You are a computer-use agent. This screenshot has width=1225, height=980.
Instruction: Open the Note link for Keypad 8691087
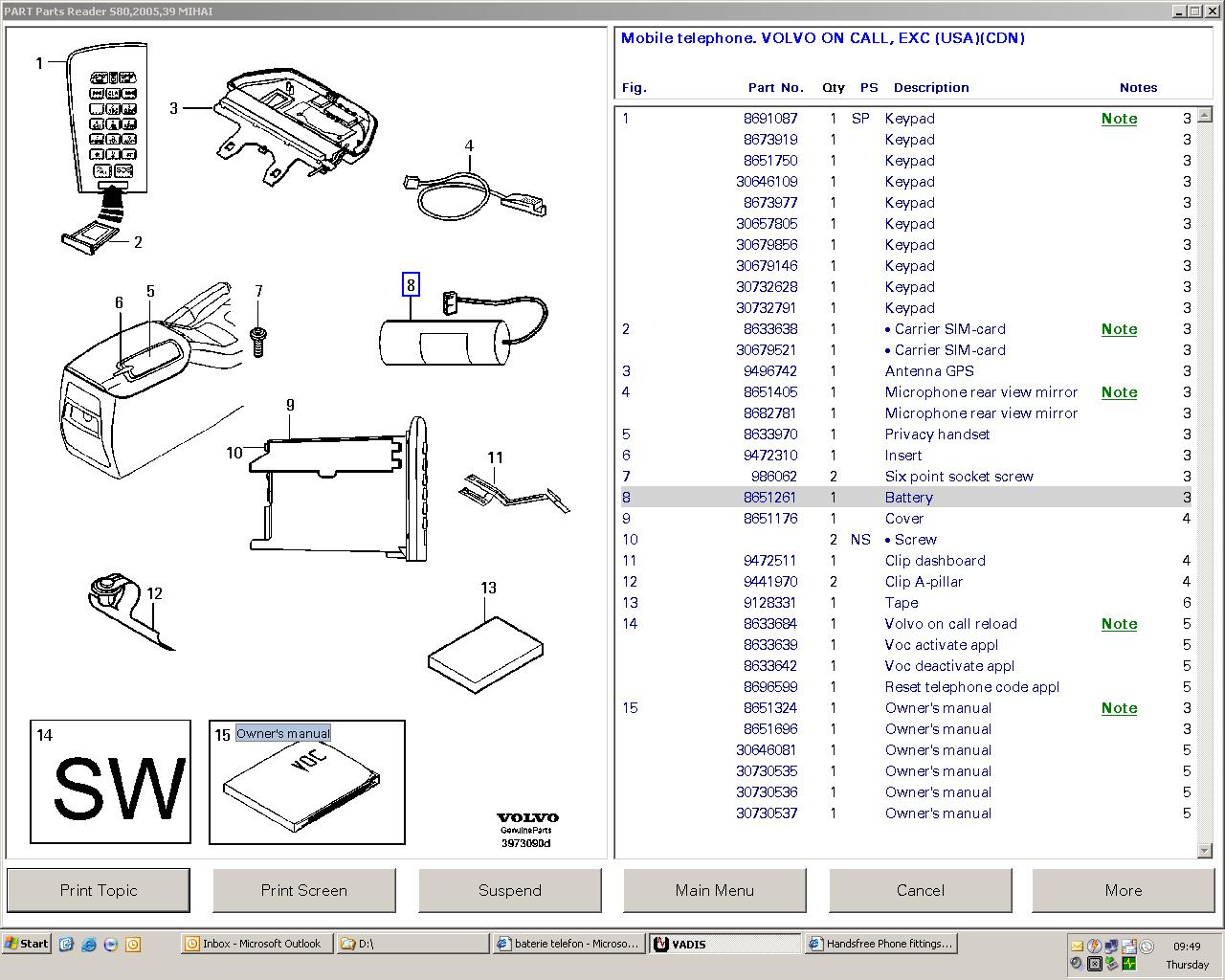1119,119
